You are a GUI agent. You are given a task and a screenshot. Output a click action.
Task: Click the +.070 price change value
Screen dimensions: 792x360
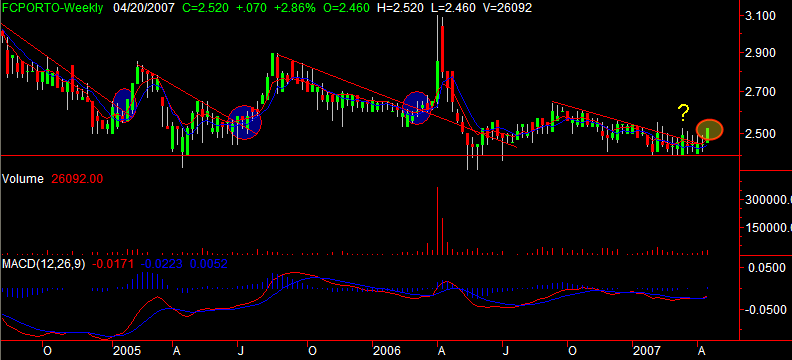pos(251,8)
